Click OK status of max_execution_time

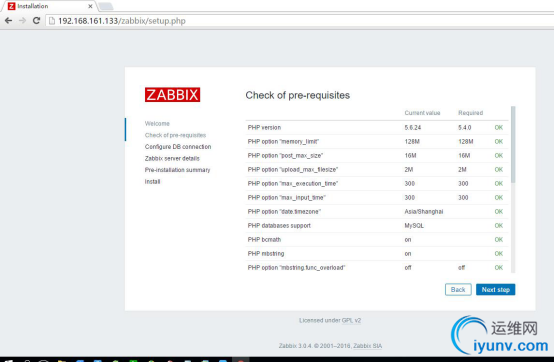click(x=499, y=184)
